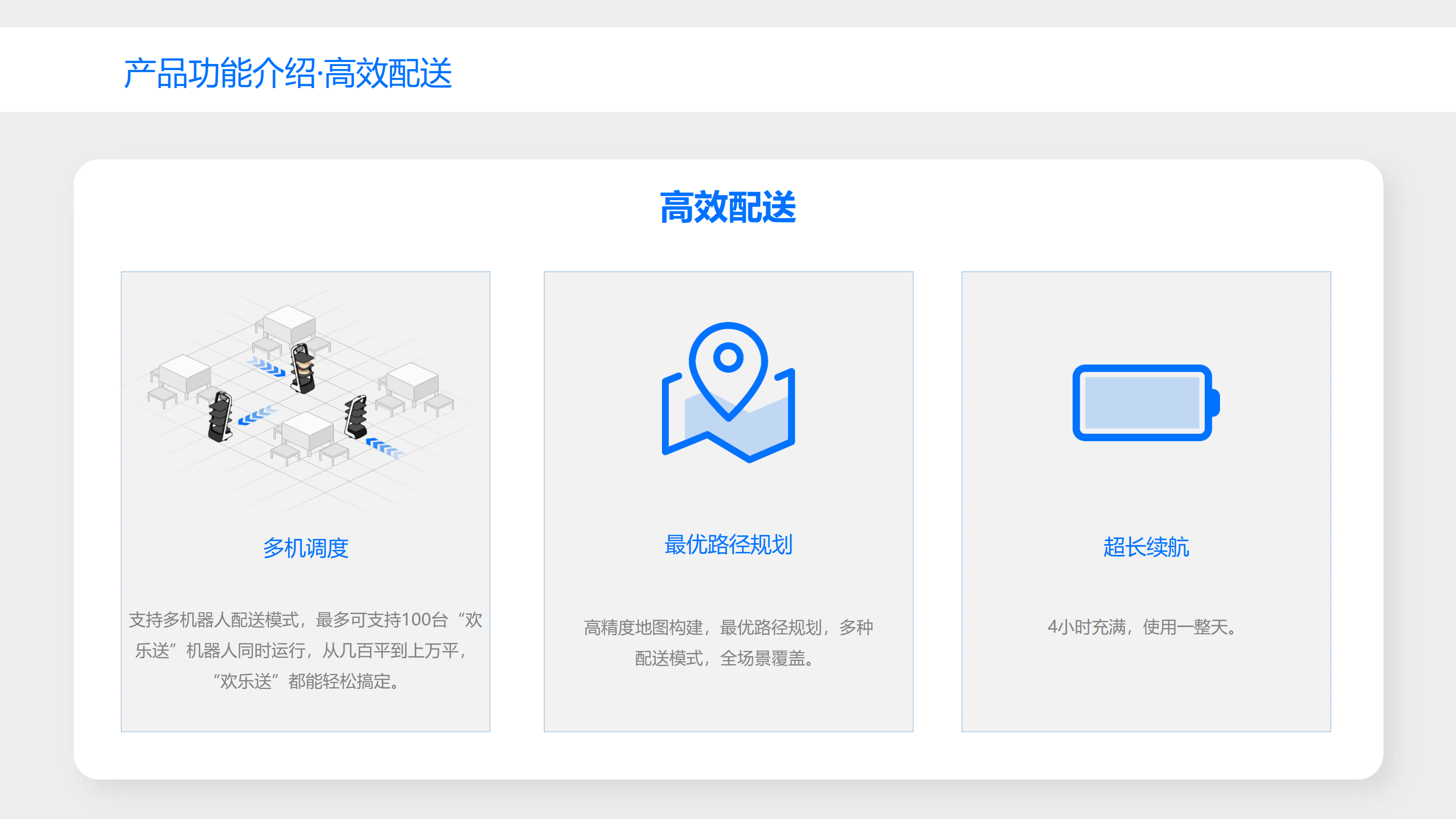
Task: Select the 最优路径规划 heading
Action: pos(728,545)
